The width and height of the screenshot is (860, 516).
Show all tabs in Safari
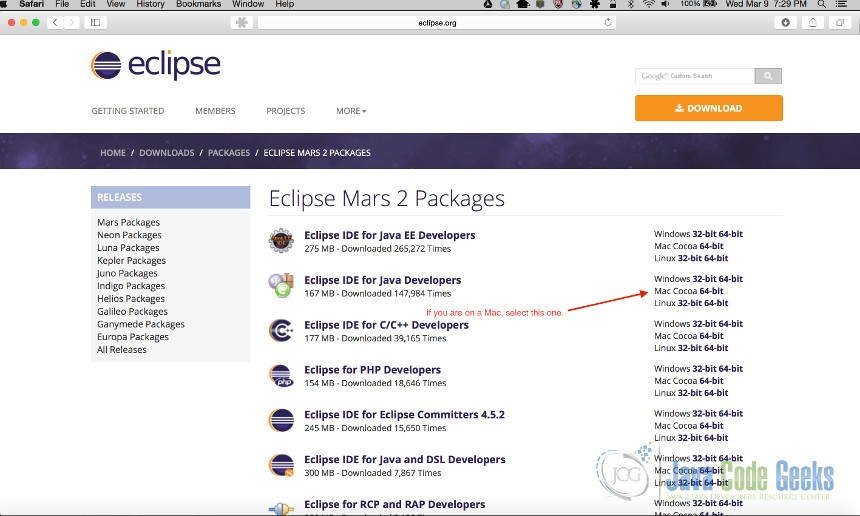pos(840,22)
